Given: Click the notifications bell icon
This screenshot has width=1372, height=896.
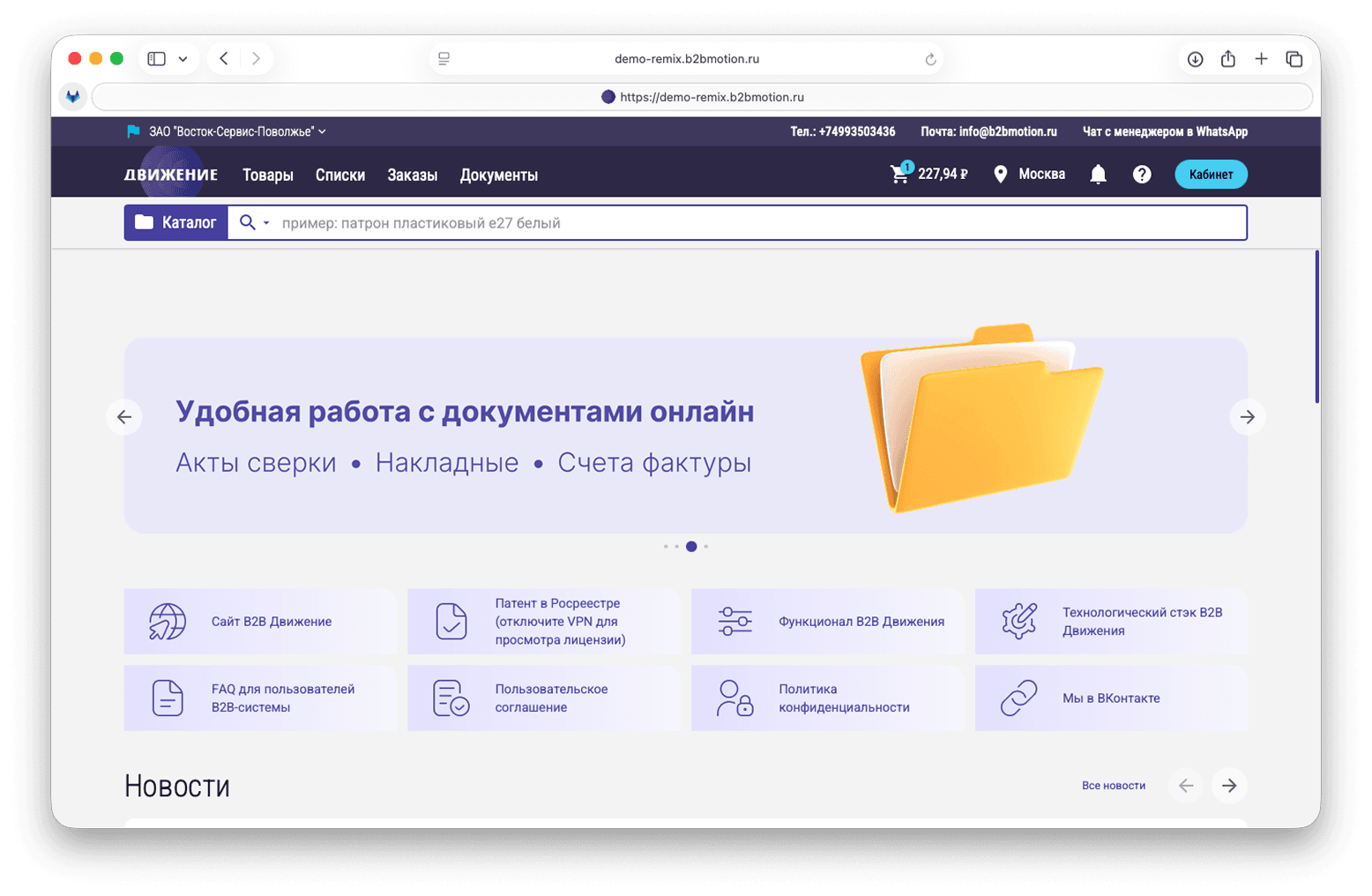Looking at the screenshot, I should (x=1098, y=175).
